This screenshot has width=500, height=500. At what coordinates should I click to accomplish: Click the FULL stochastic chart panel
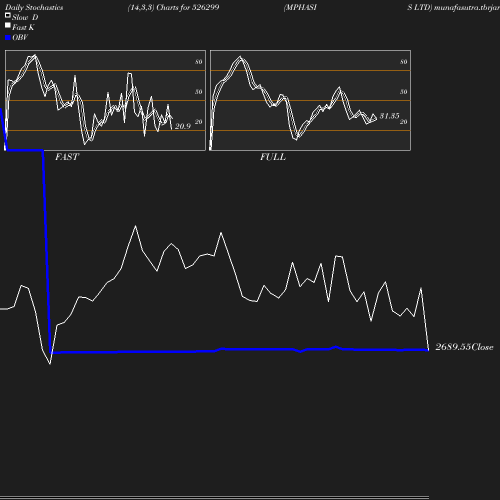pos(310,100)
